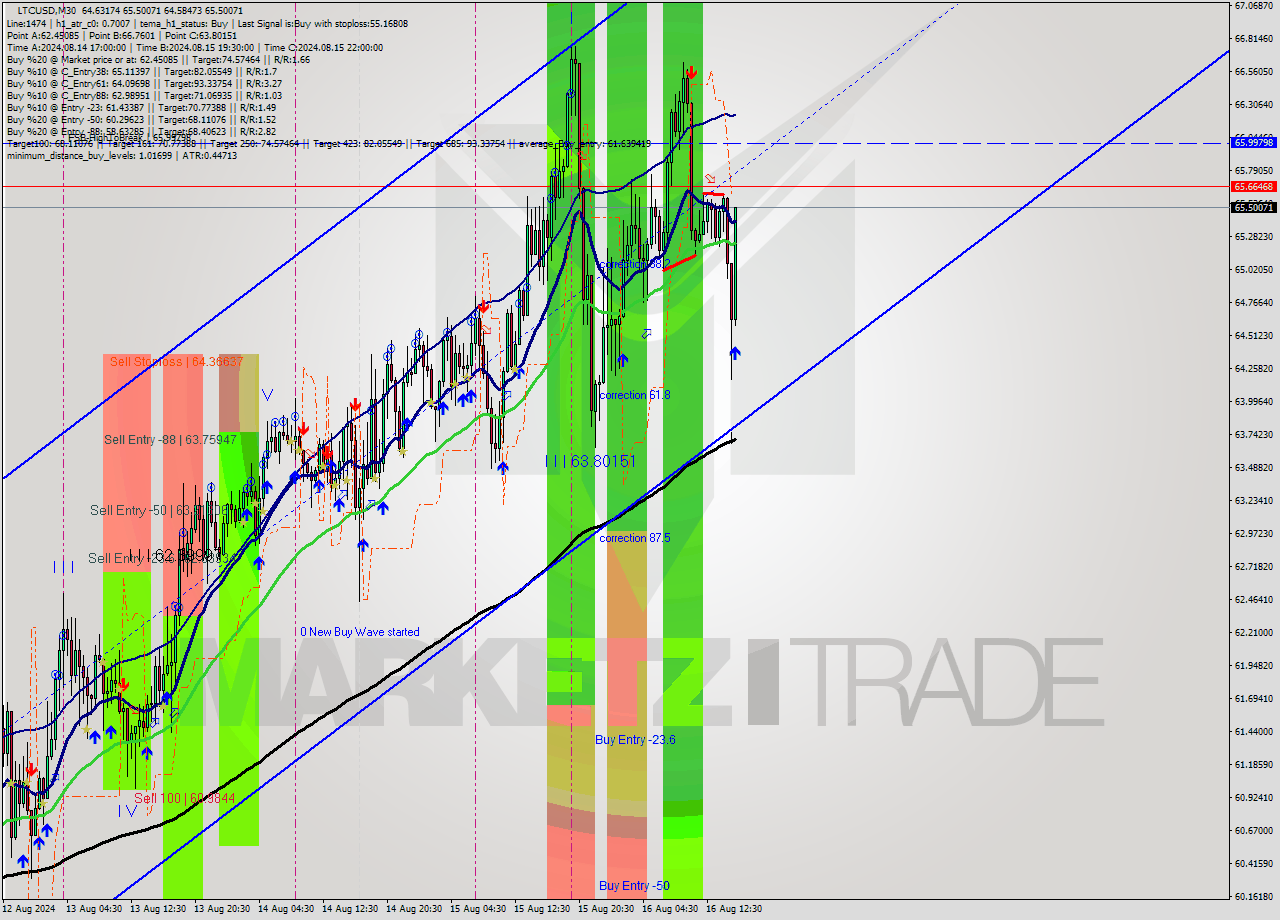Click '15 Aug 12:30' on the time axis
Viewport: 1280px width, 920px height.
point(542,909)
